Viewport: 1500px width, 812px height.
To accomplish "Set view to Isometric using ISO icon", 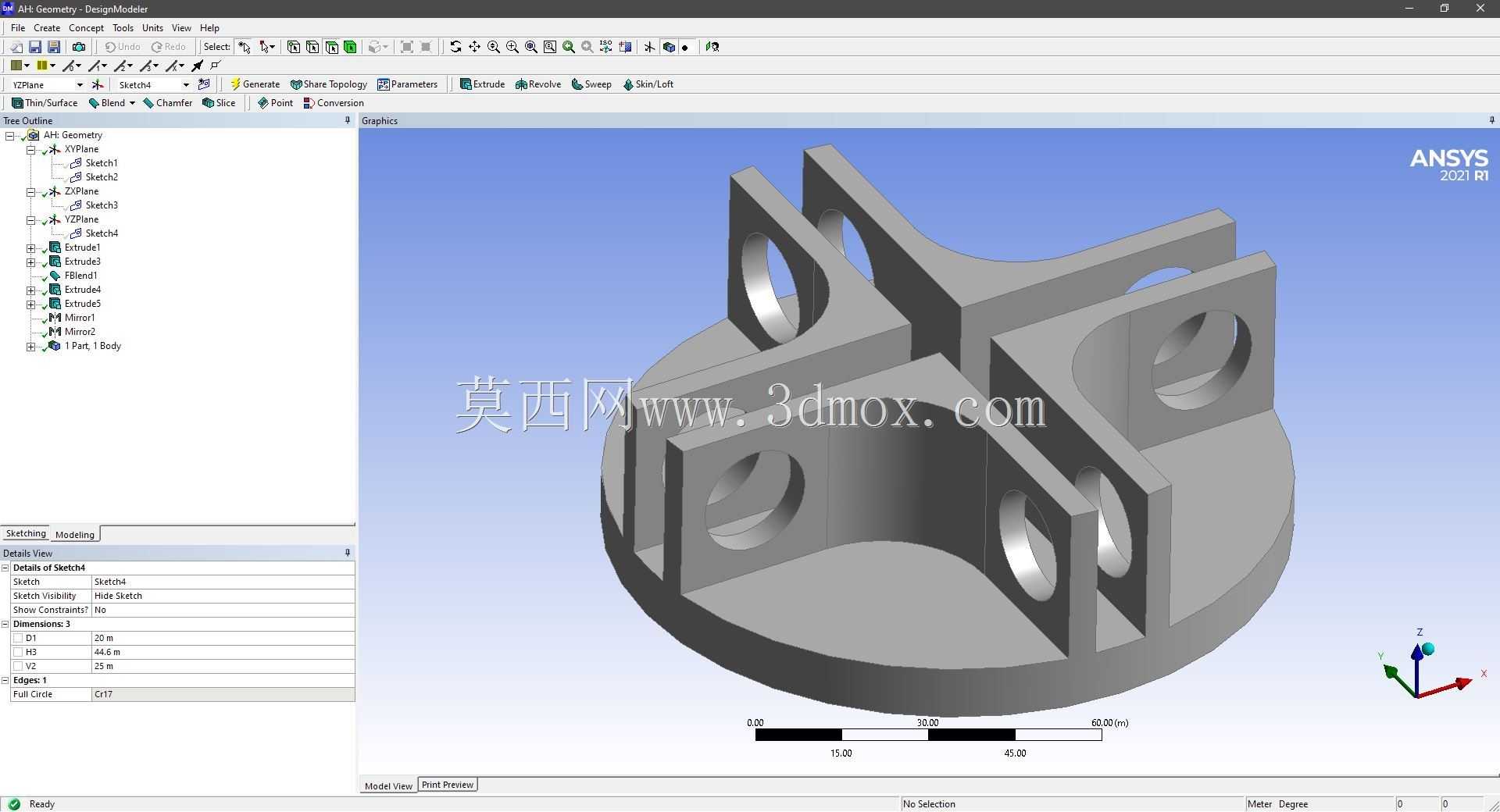I will (606, 47).
